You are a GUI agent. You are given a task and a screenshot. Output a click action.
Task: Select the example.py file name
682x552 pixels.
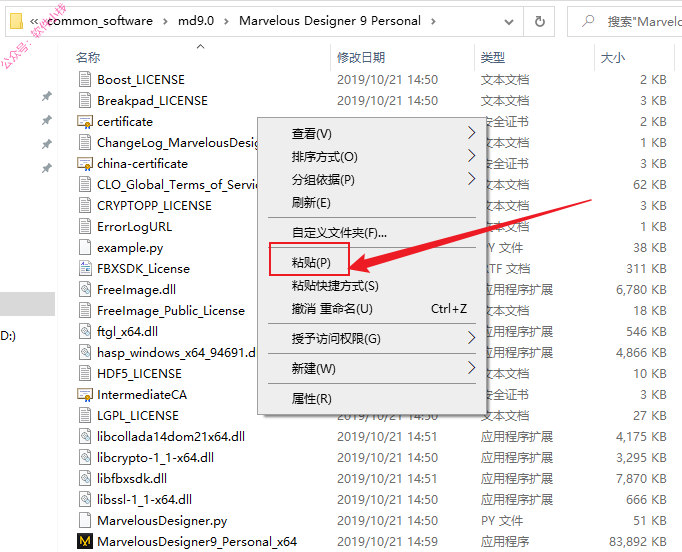point(130,248)
